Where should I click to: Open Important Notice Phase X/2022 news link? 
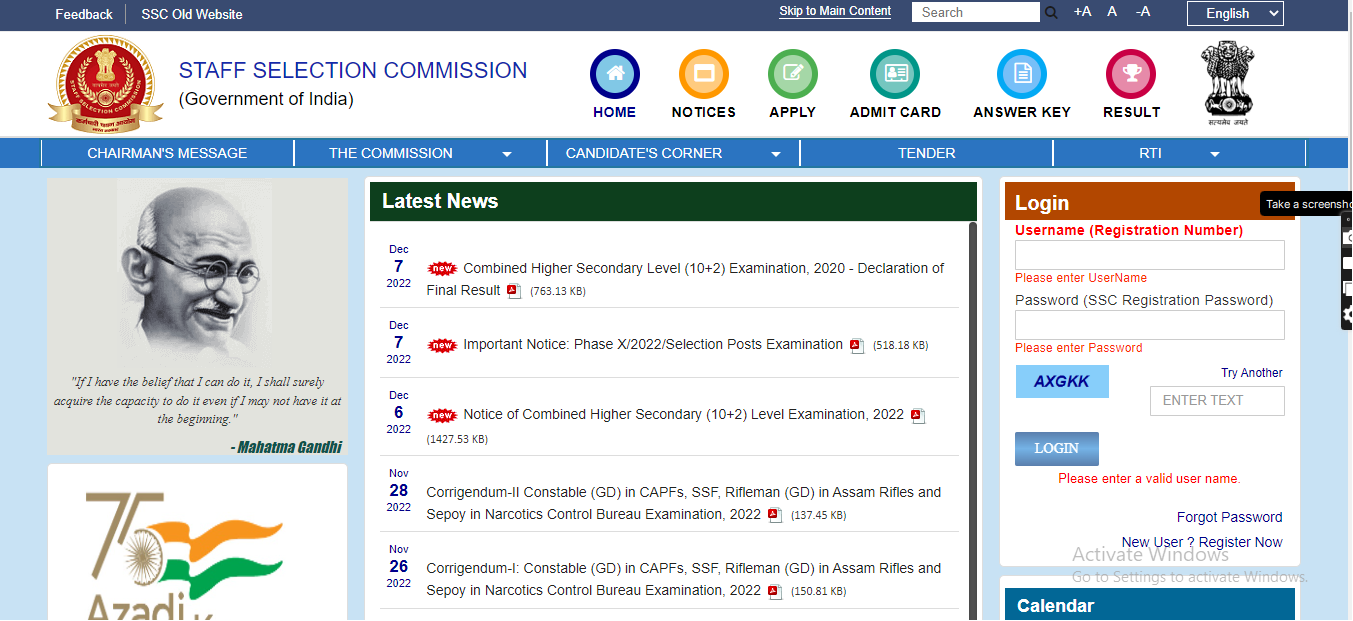[653, 344]
